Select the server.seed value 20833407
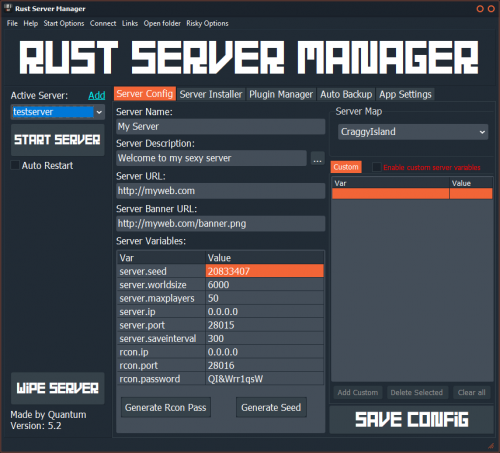500x453 pixels. [x=265, y=271]
